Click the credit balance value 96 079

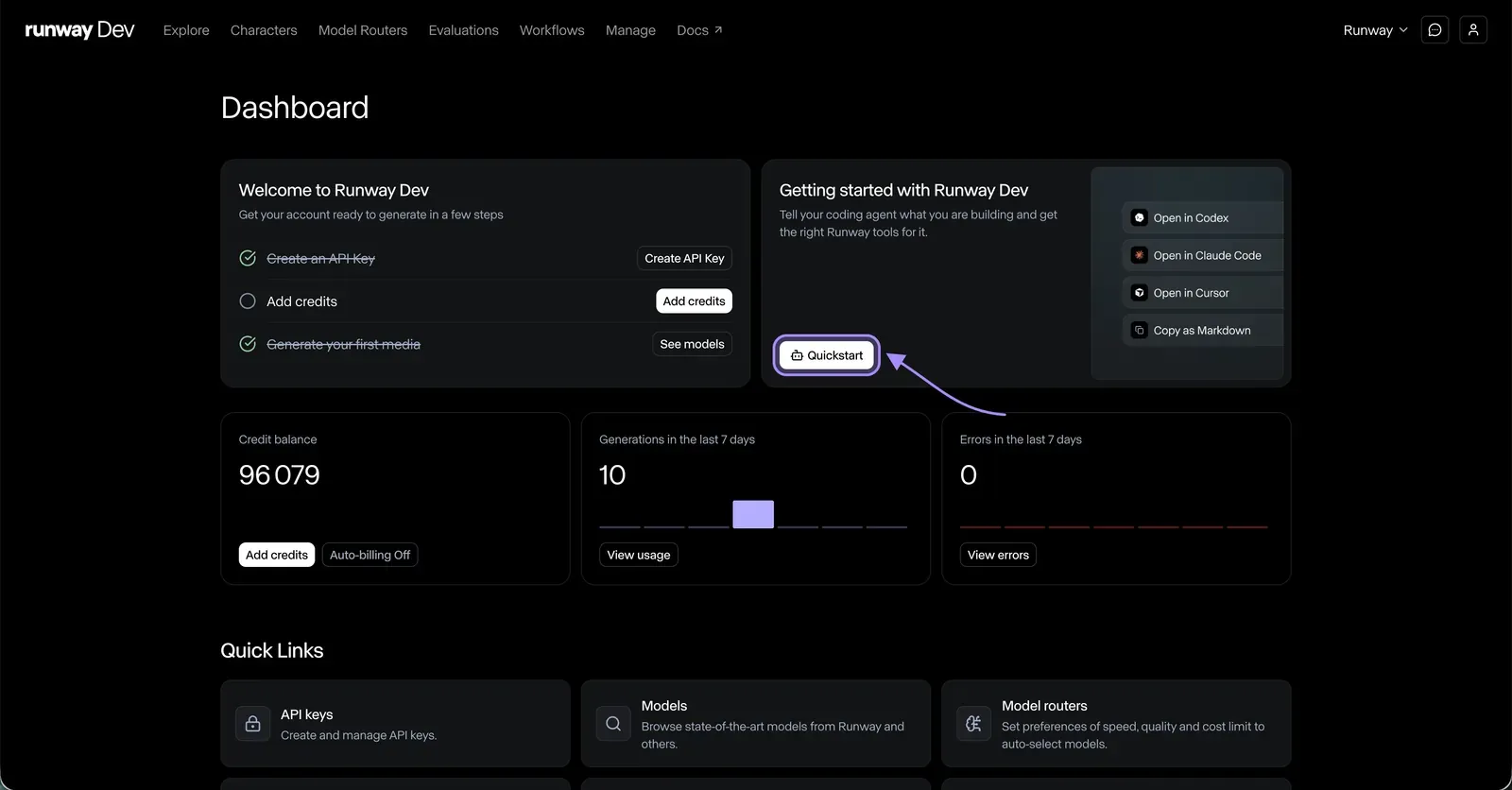(x=280, y=474)
